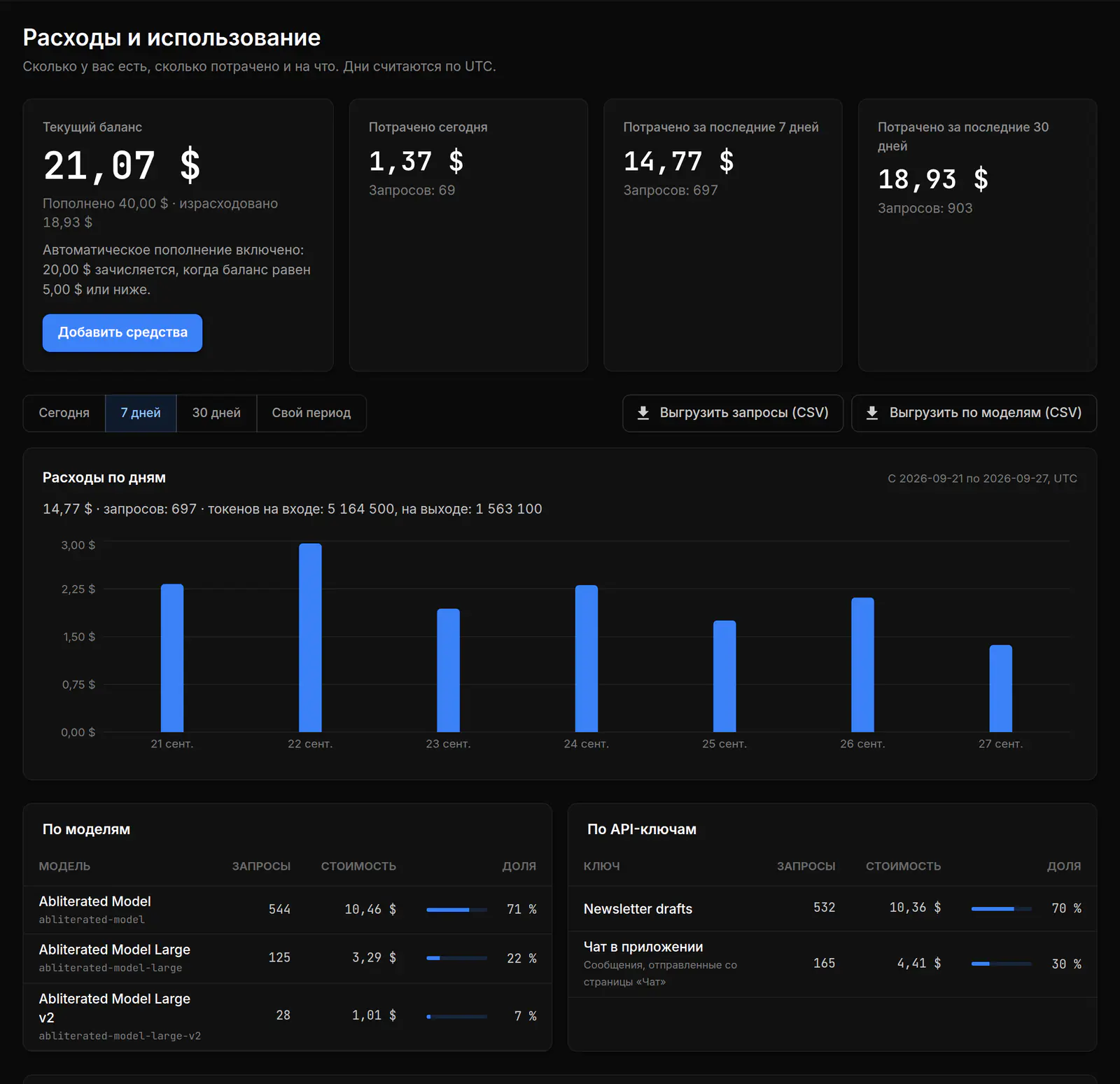Click the "10,36 $" cost cell
Screen dimensions: 1120x1084
point(915,908)
